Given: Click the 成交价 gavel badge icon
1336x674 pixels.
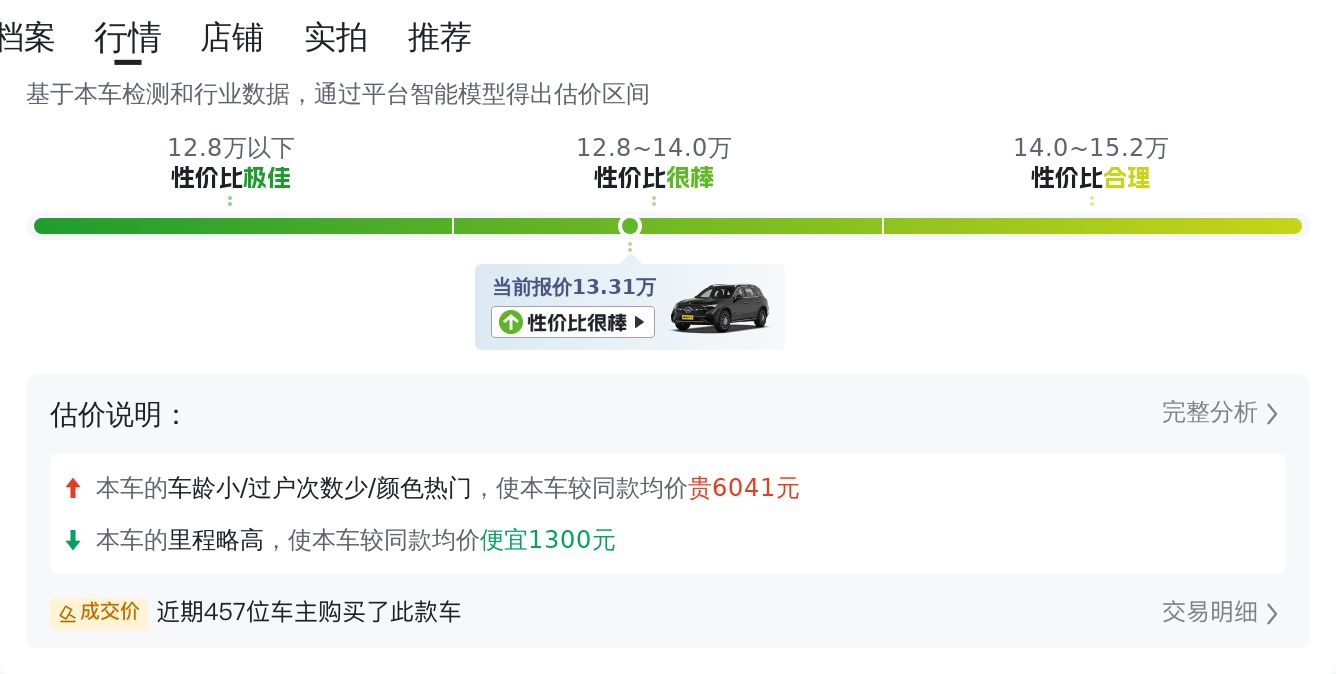Looking at the screenshot, I should pos(68,613).
